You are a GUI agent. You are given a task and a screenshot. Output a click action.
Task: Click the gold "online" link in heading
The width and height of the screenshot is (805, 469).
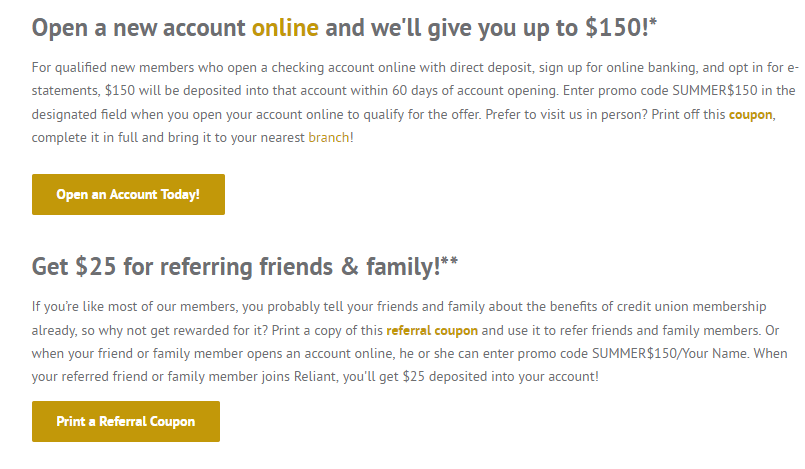click(285, 28)
